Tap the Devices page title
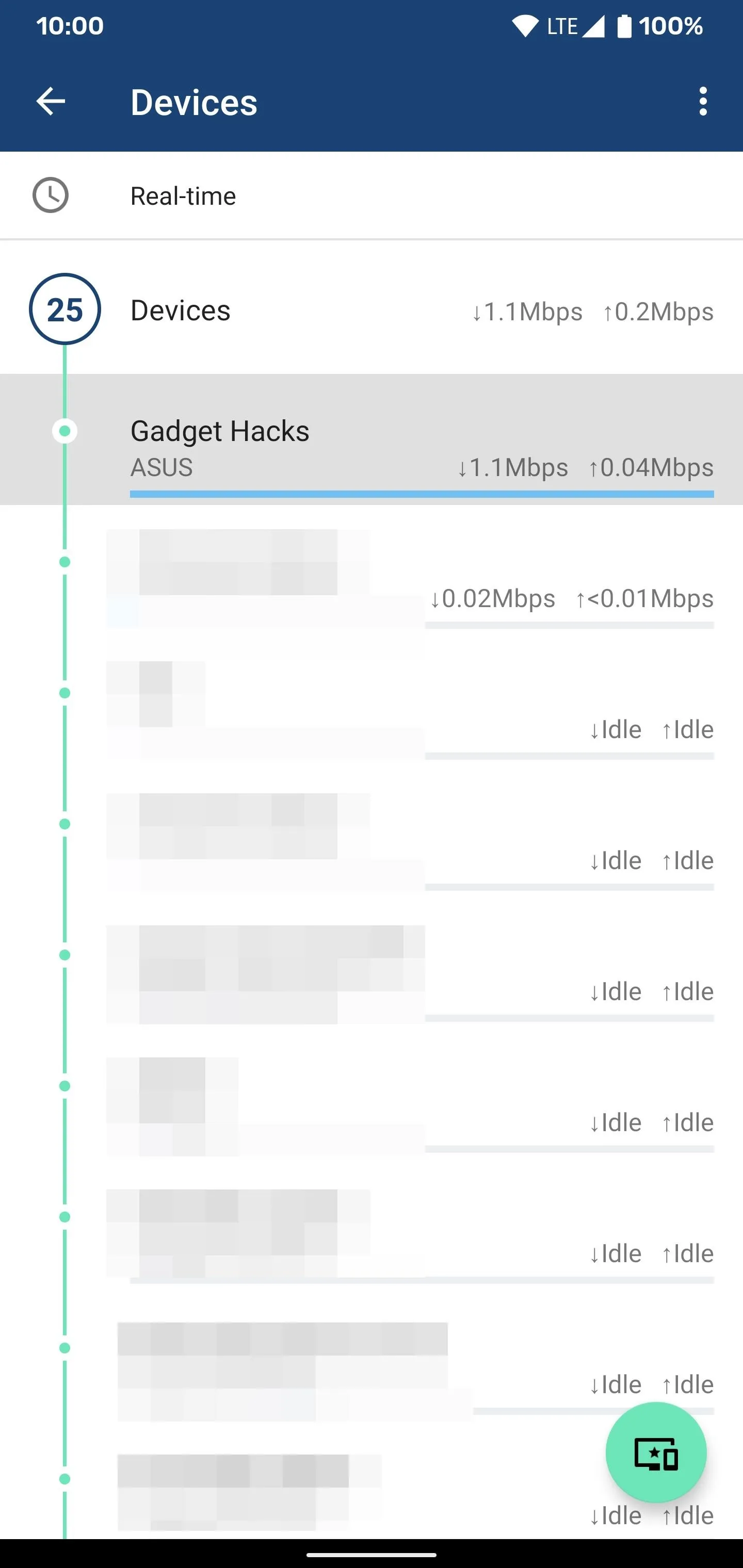 (193, 102)
